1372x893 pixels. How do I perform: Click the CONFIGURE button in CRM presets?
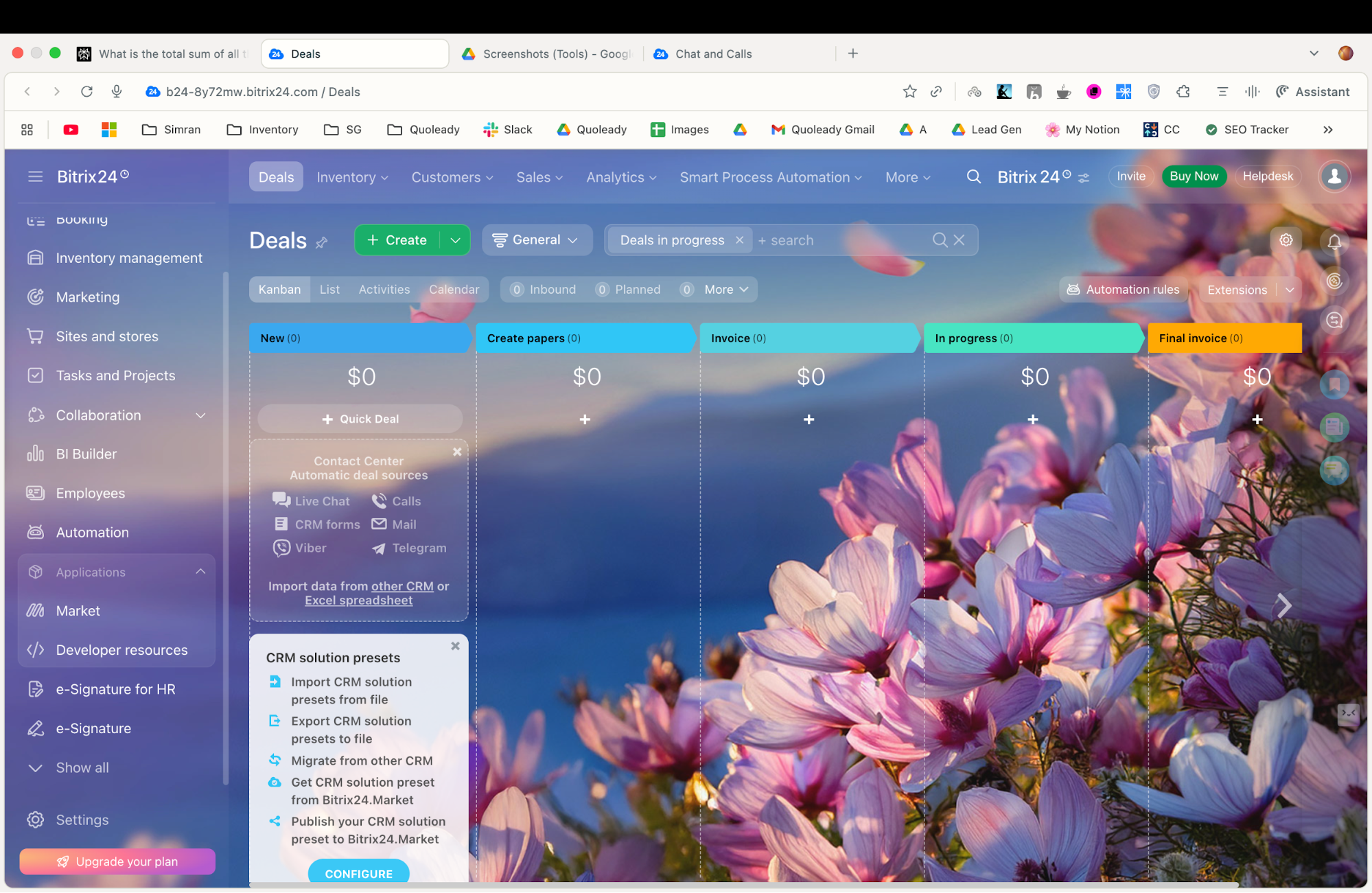(358, 873)
